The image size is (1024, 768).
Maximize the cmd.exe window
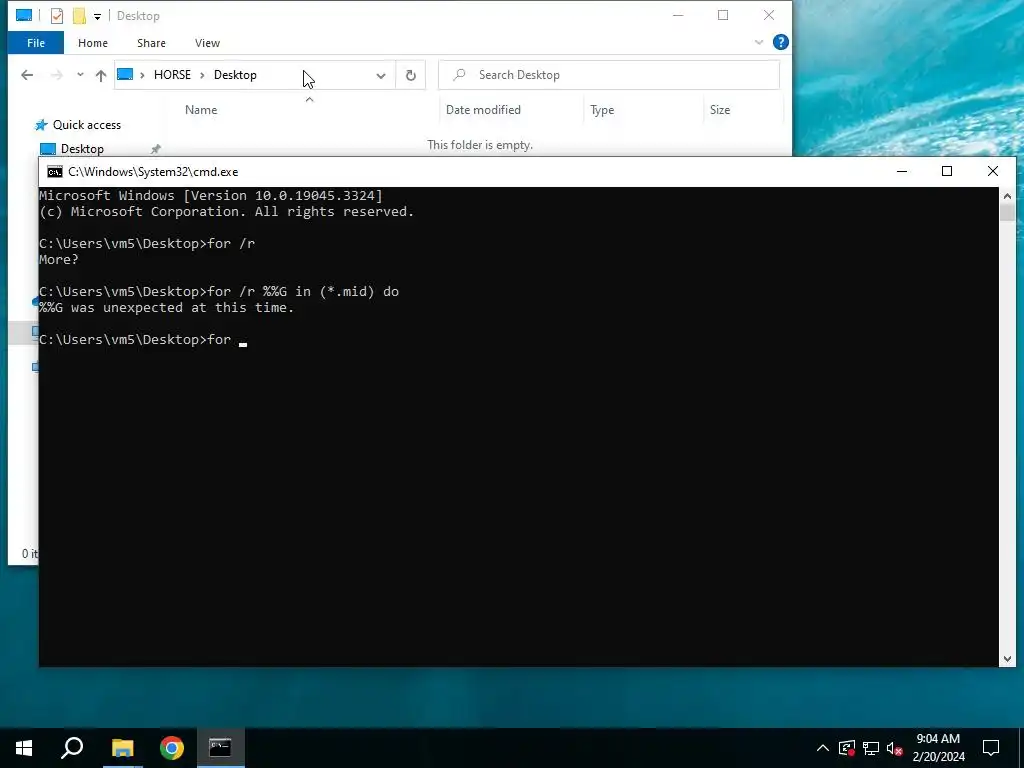(x=947, y=171)
